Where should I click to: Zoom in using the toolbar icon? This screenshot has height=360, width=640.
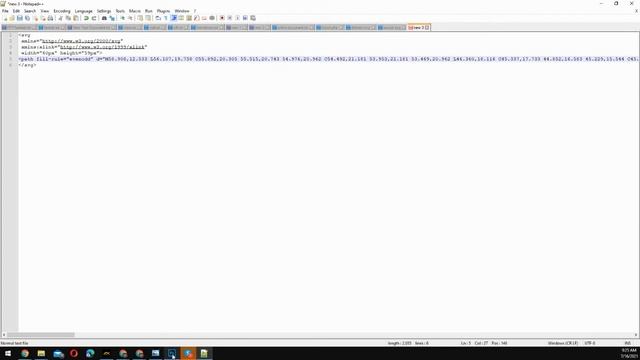click(x=122, y=18)
